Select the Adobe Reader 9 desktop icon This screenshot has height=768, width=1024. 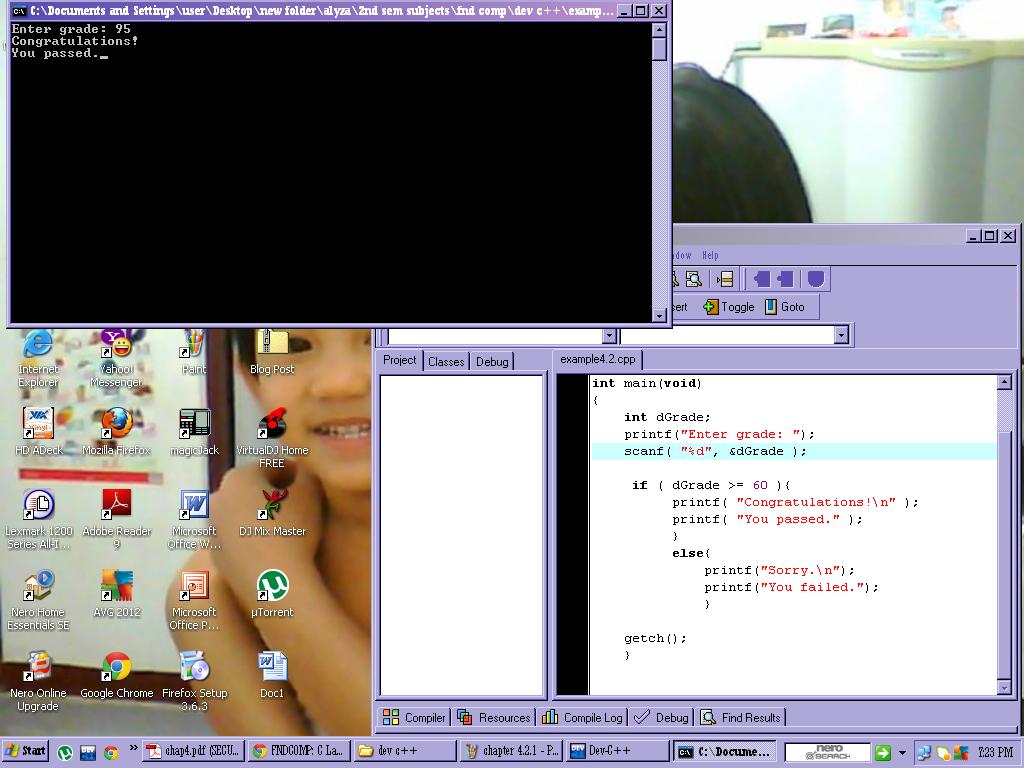[x=117, y=519]
